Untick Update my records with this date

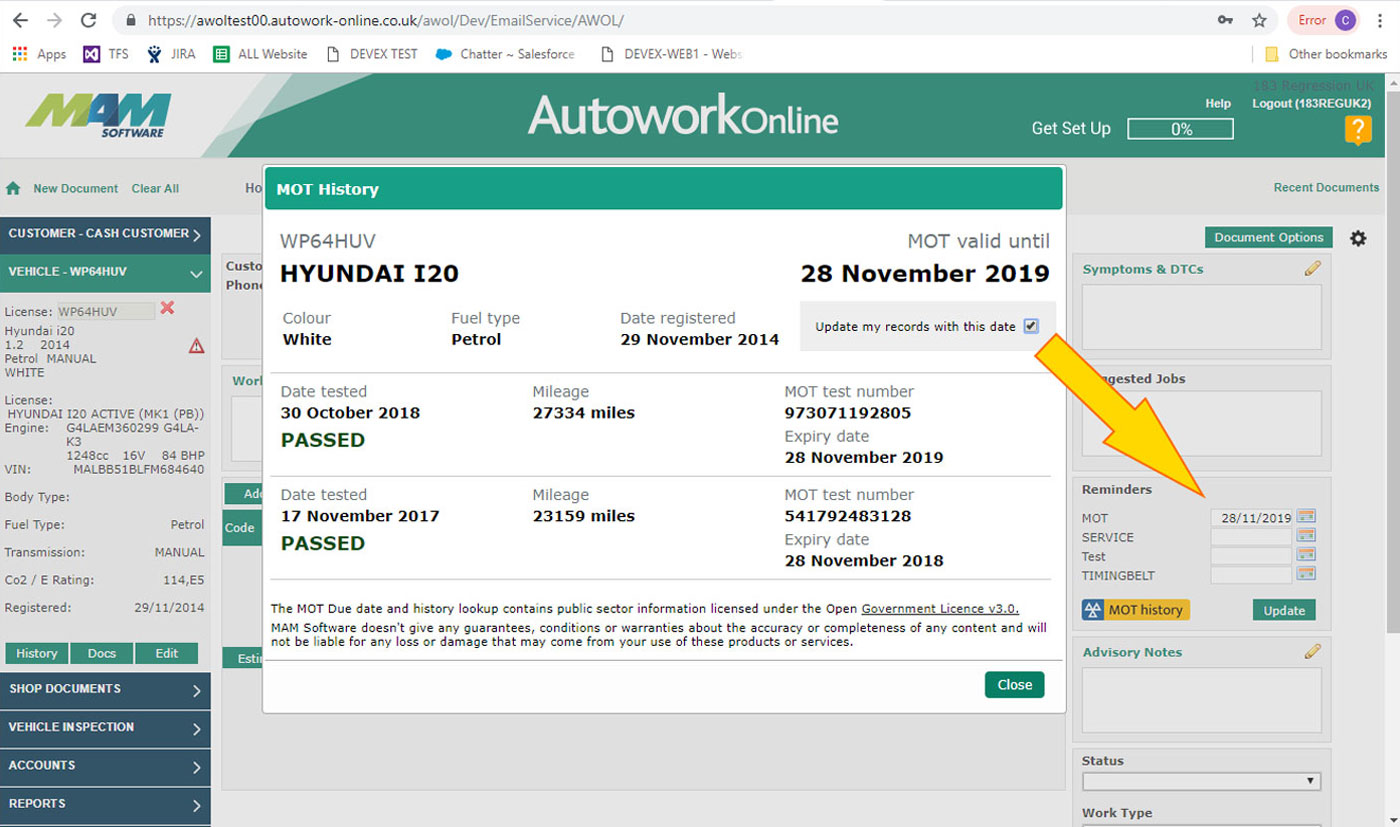pos(1031,326)
